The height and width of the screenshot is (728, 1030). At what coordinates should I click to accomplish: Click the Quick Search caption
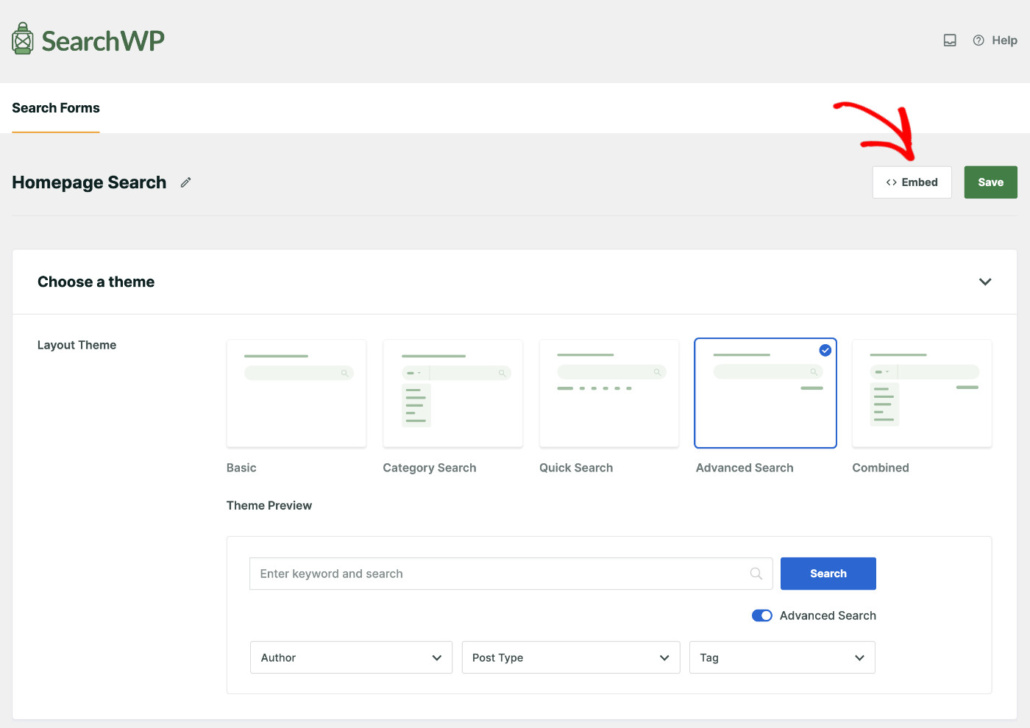click(x=576, y=468)
